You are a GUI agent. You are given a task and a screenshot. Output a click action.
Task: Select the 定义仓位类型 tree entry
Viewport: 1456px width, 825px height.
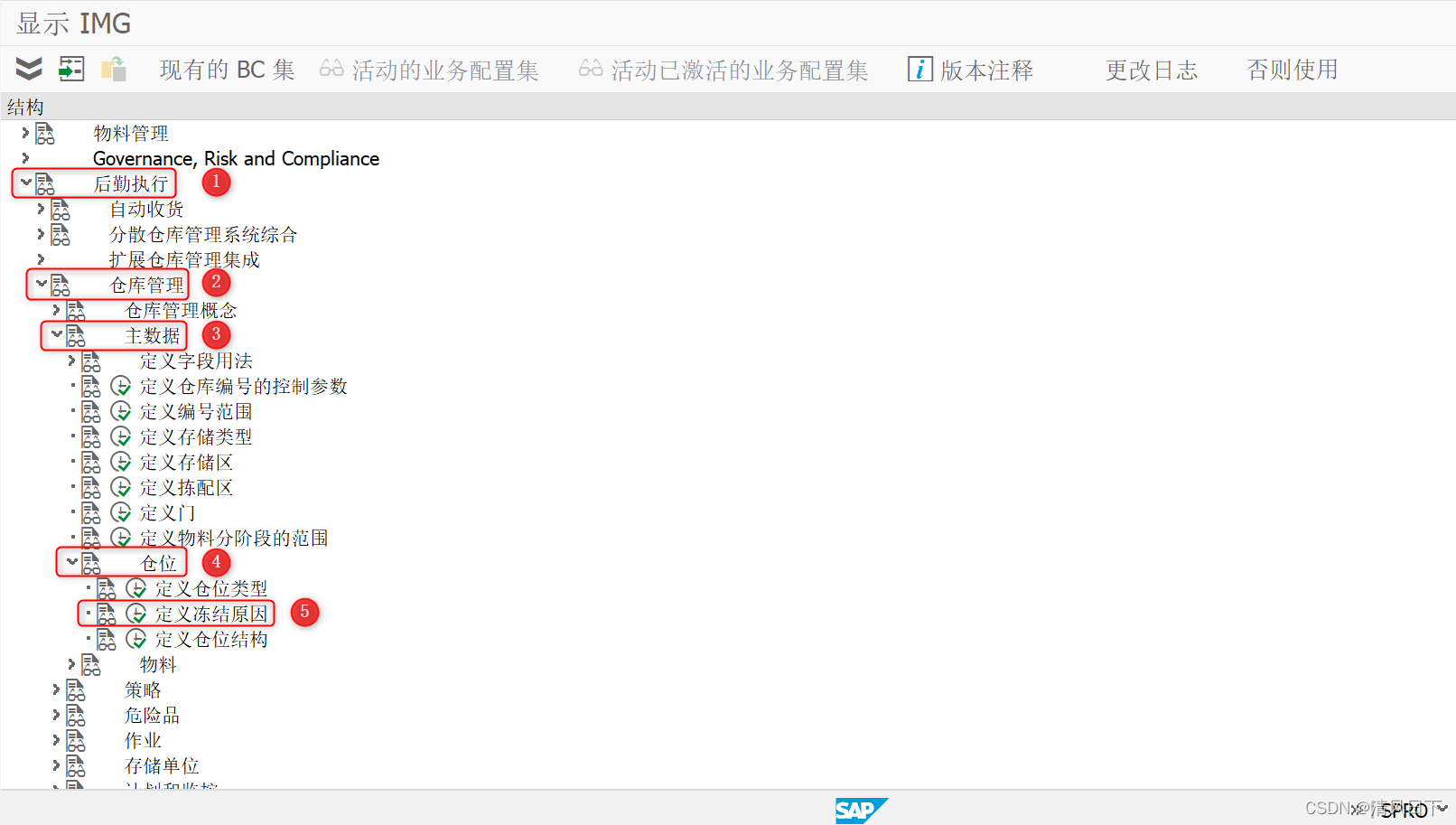pos(211,589)
